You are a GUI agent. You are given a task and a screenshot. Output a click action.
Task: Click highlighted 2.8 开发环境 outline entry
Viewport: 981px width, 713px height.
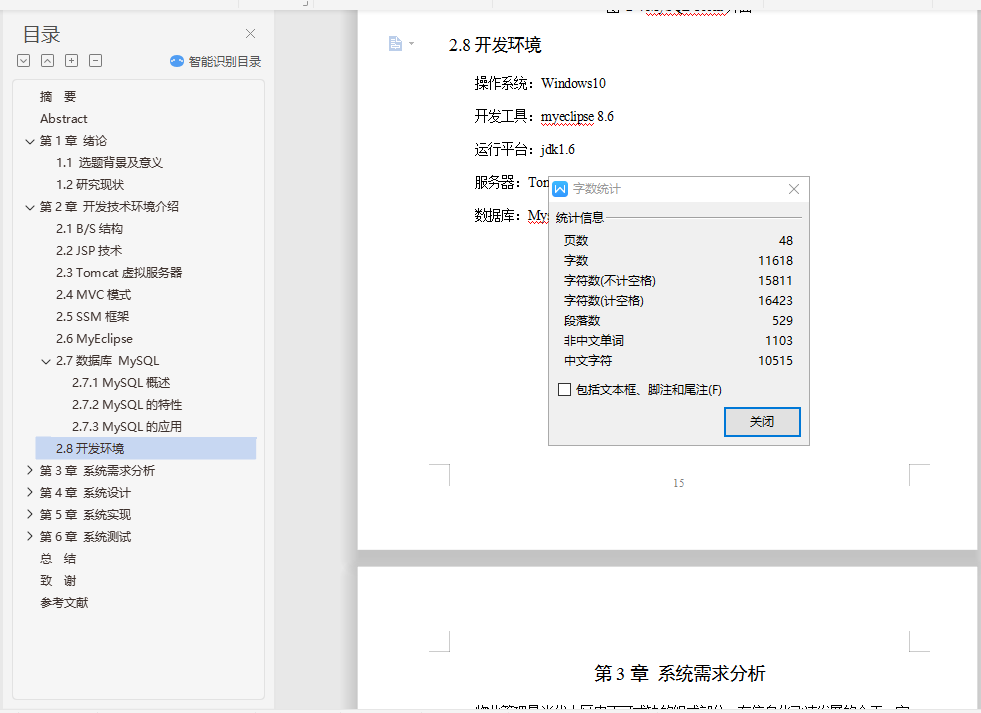tap(146, 448)
